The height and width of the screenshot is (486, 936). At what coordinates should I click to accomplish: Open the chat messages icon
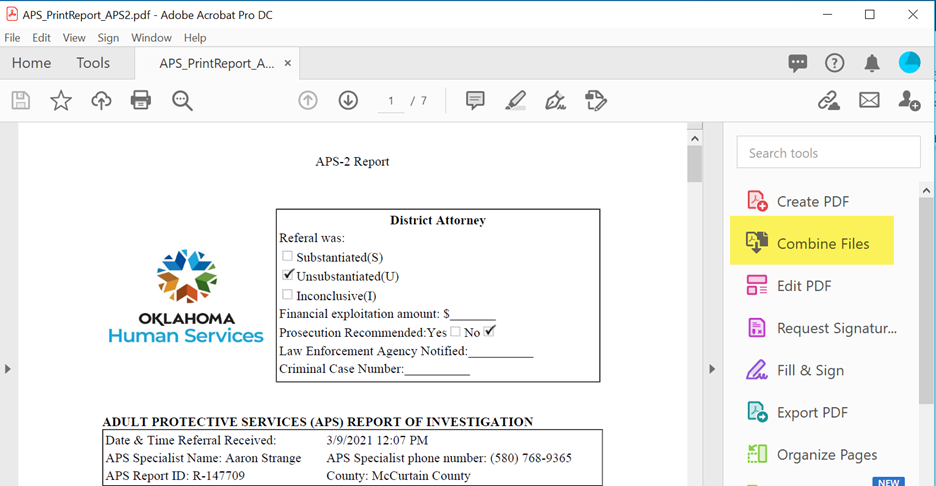(798, 63)
